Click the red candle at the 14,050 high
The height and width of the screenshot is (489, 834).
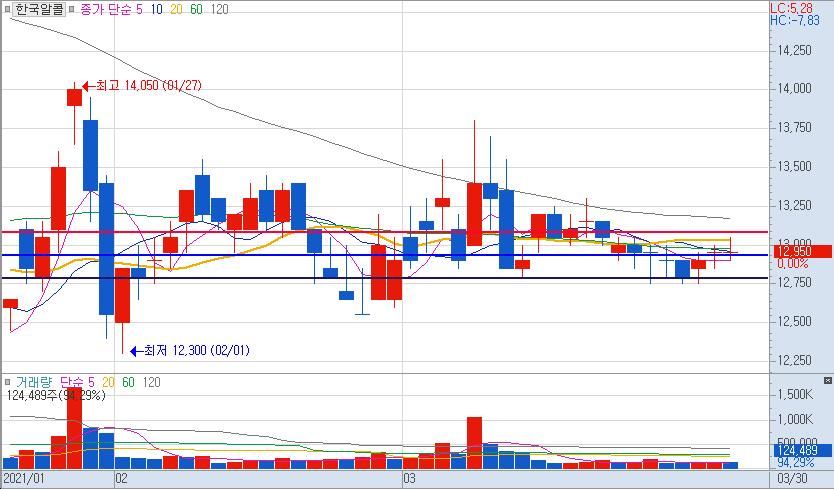tap(74, 97)
